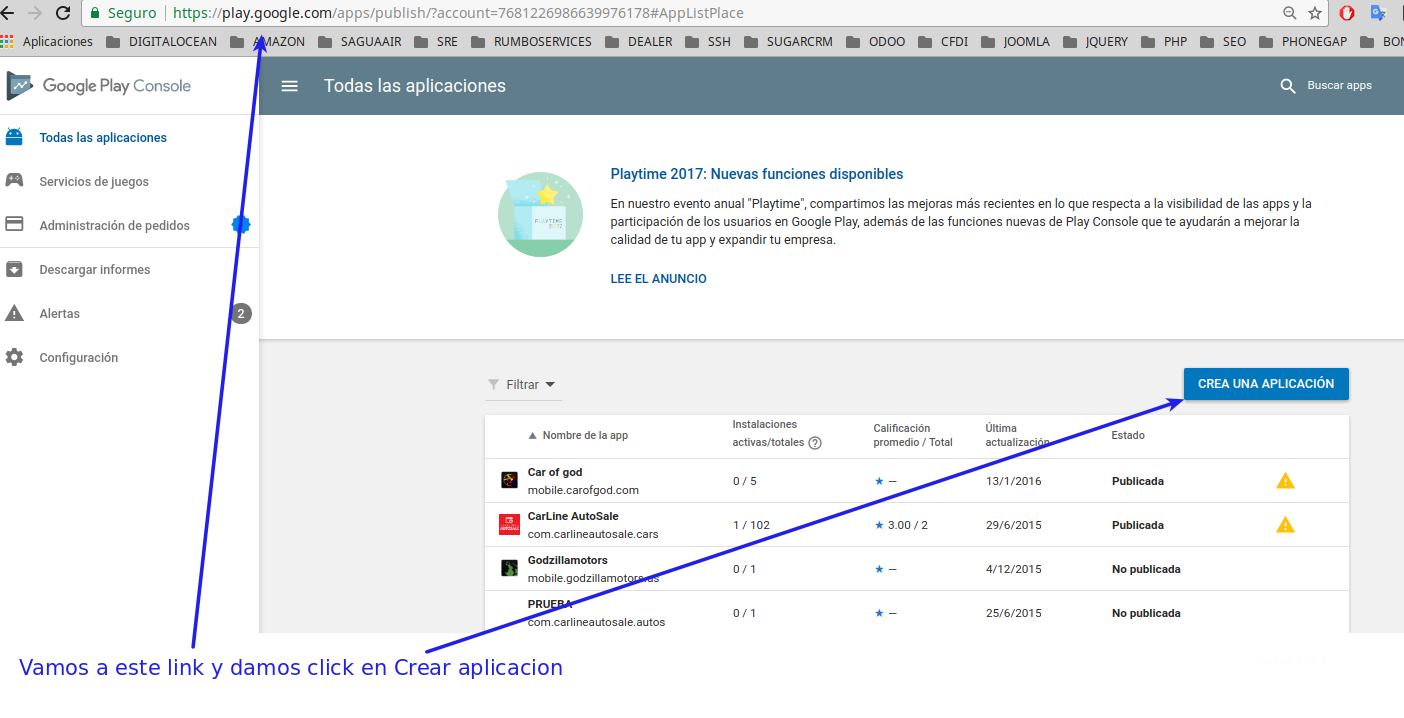Click the Todas las aplicaciones android icon
Viewport: 1404px width, 718px height.
point(14,137)
